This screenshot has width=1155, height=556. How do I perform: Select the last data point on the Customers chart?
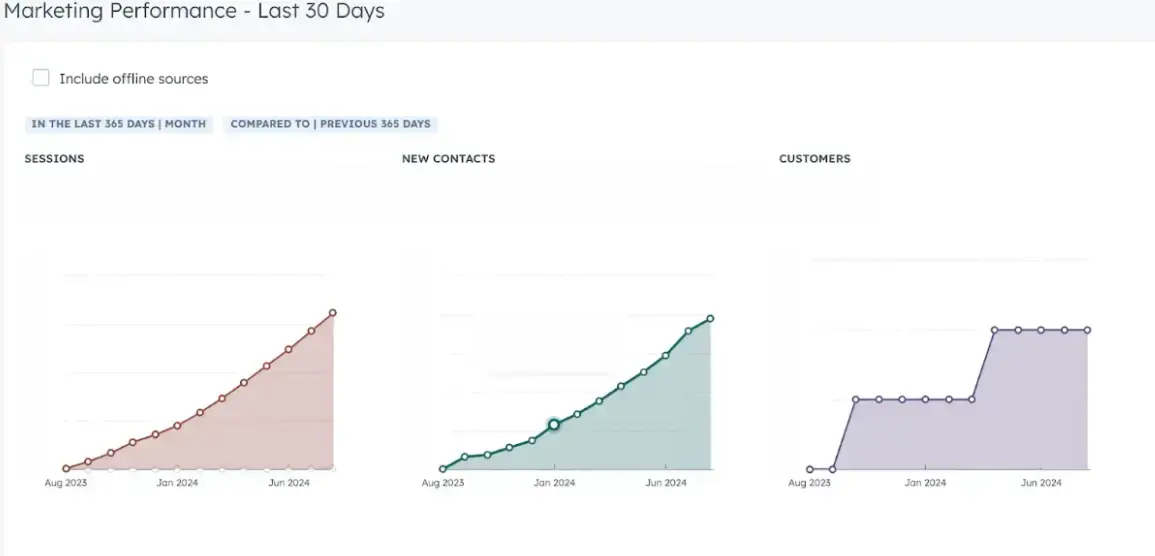point(1087,330)
